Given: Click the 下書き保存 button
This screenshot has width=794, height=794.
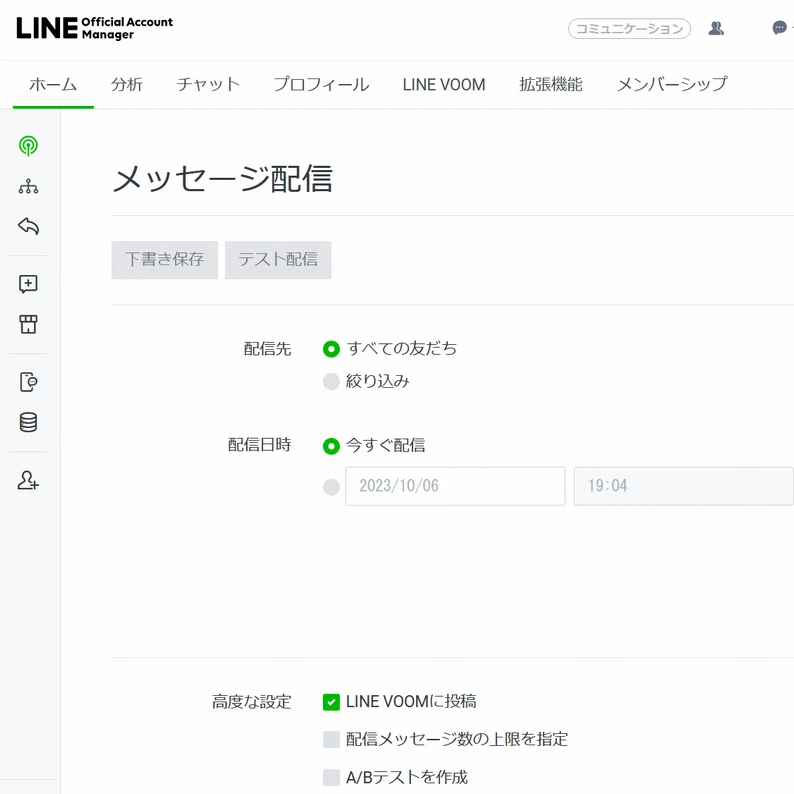Looking at the screenshot, I should [x=165, y=260].
